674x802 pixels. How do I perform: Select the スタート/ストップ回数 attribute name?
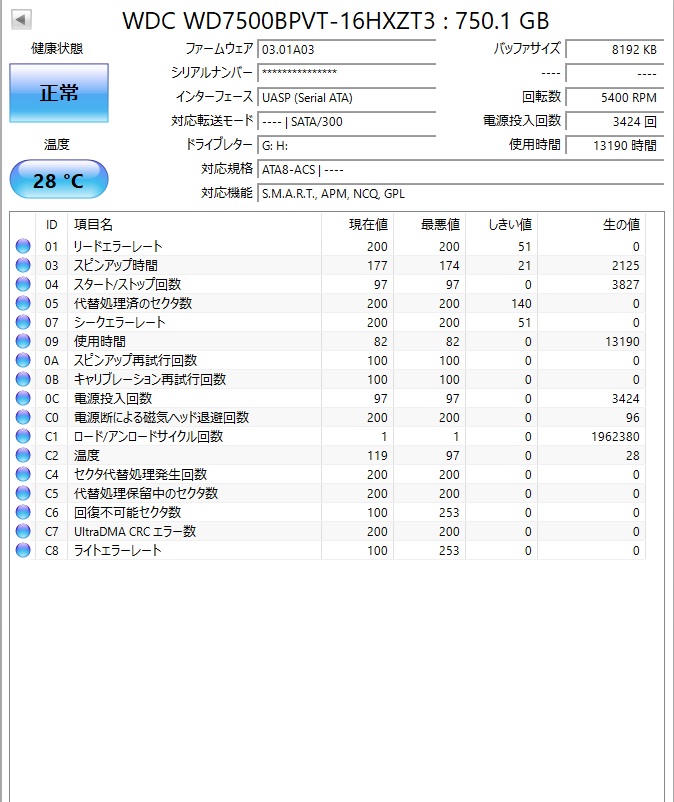(127, 284)
